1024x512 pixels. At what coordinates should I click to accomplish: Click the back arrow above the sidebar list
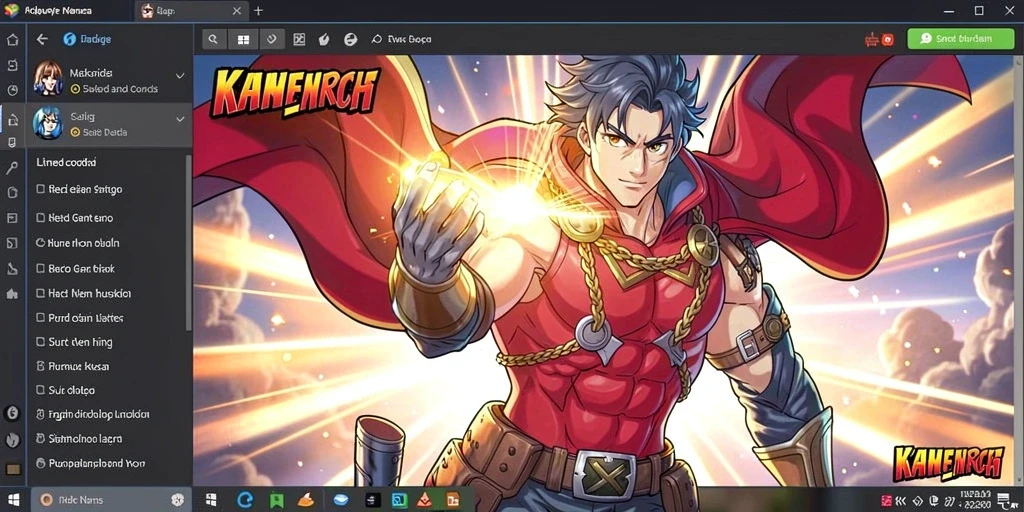(x=42, y=39)
